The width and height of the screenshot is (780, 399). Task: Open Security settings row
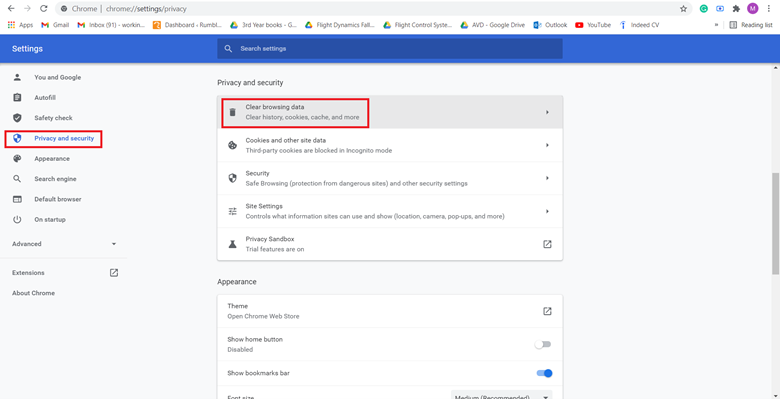coord(390,178)
